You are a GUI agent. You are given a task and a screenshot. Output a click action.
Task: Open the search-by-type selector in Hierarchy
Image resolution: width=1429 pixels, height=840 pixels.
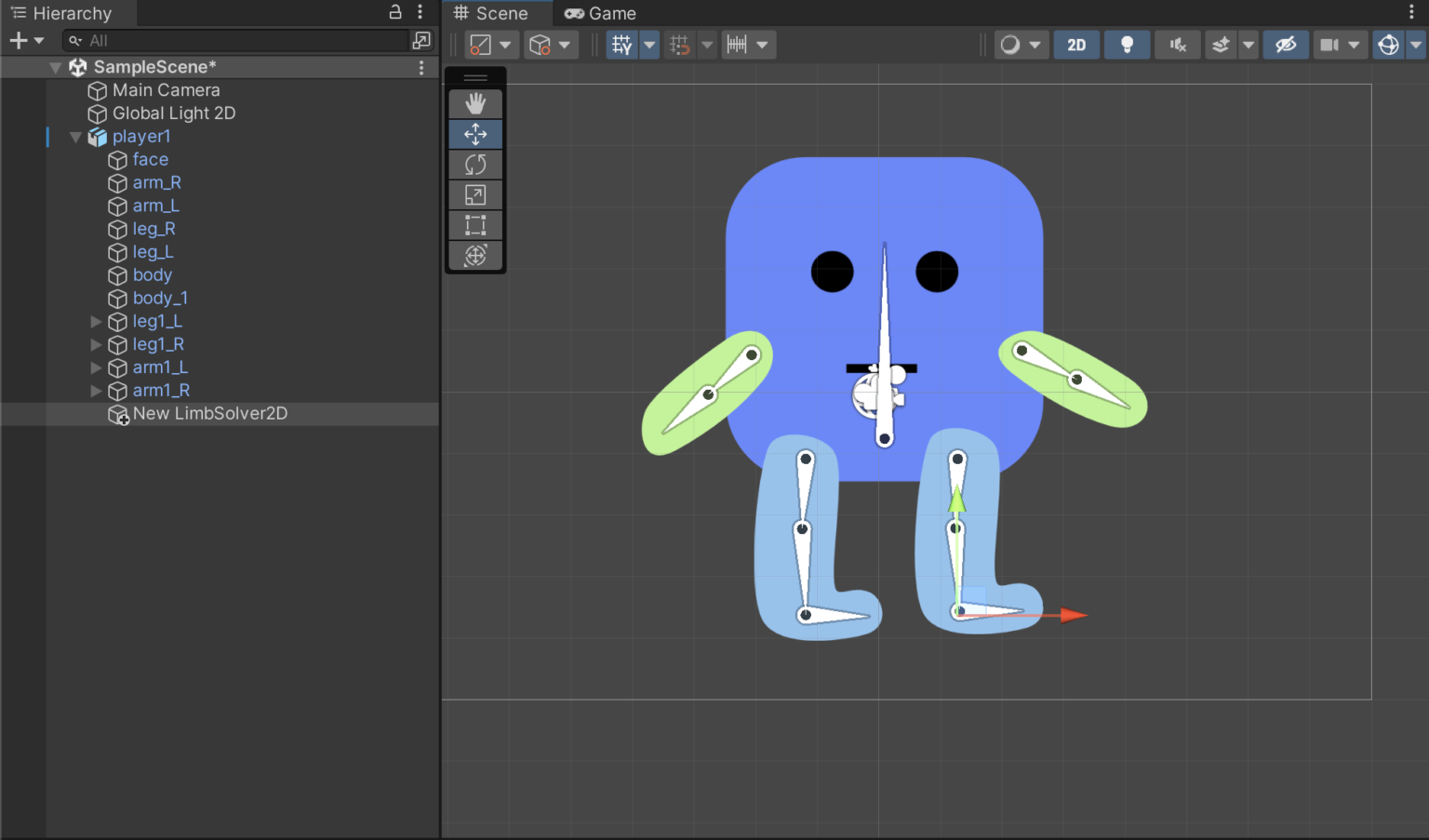pyautogui.click(x=74, y=41)
